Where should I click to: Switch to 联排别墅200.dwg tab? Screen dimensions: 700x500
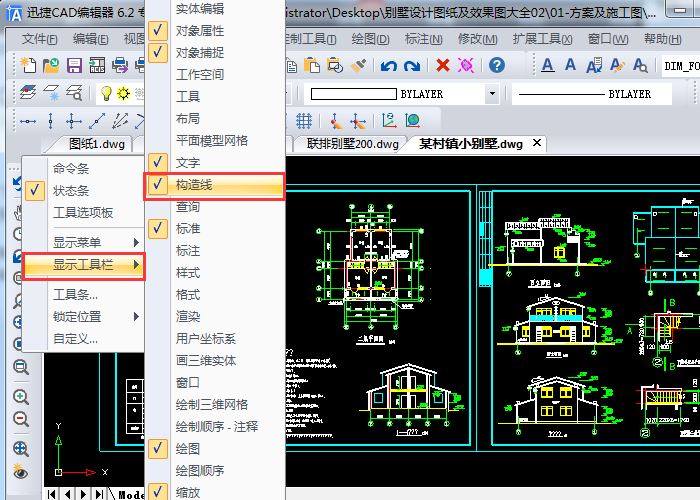[353, 144]
